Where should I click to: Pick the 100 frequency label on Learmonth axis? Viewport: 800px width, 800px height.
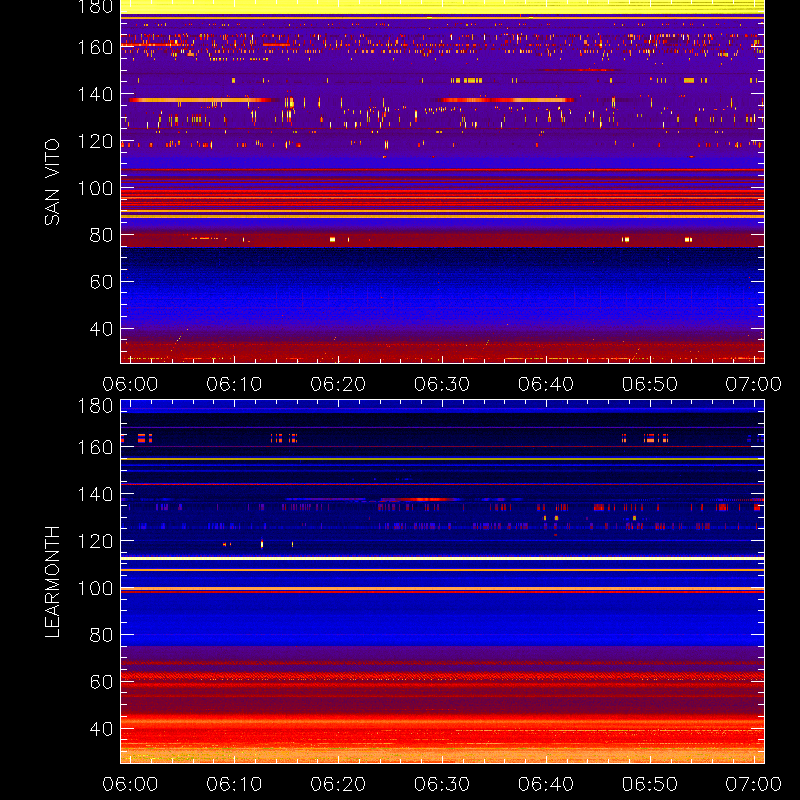95,588
